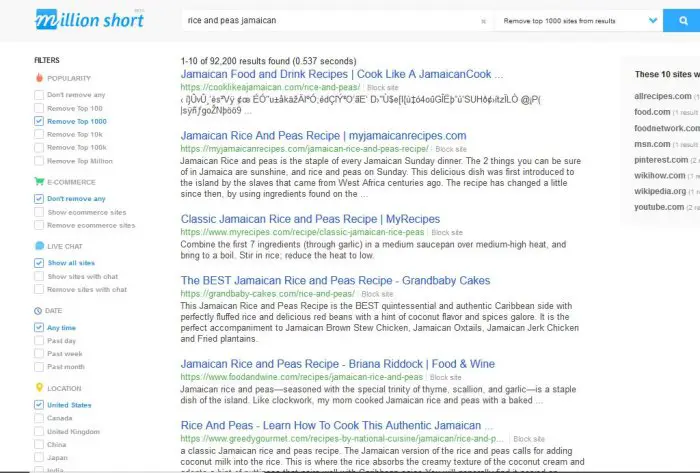Block site for grandbaby-cakes.com
Screen dimensions: 700x473
click(377, 294)
